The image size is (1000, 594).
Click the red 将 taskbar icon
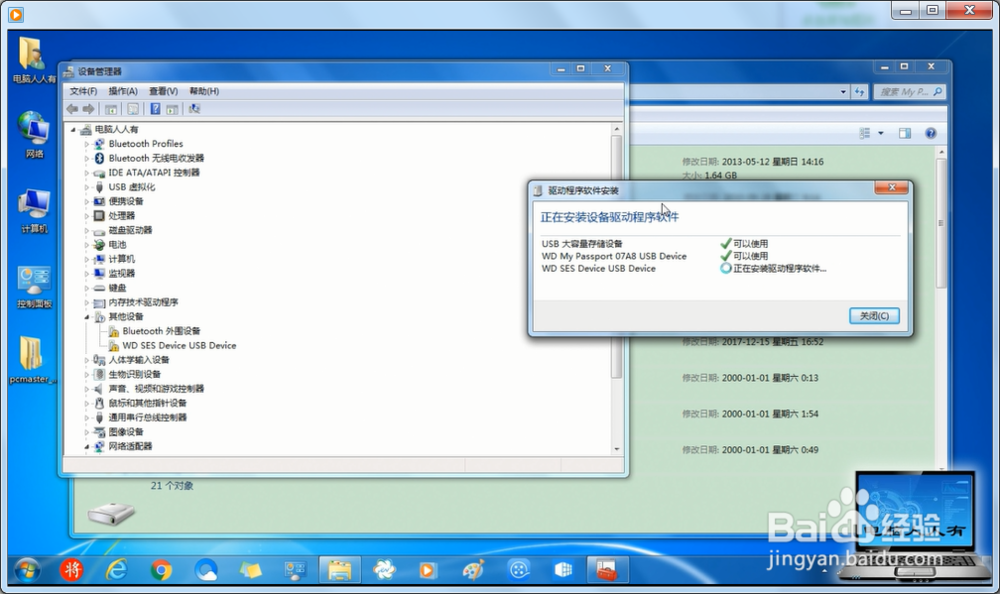pyautogui.click(x=71, y=570)
